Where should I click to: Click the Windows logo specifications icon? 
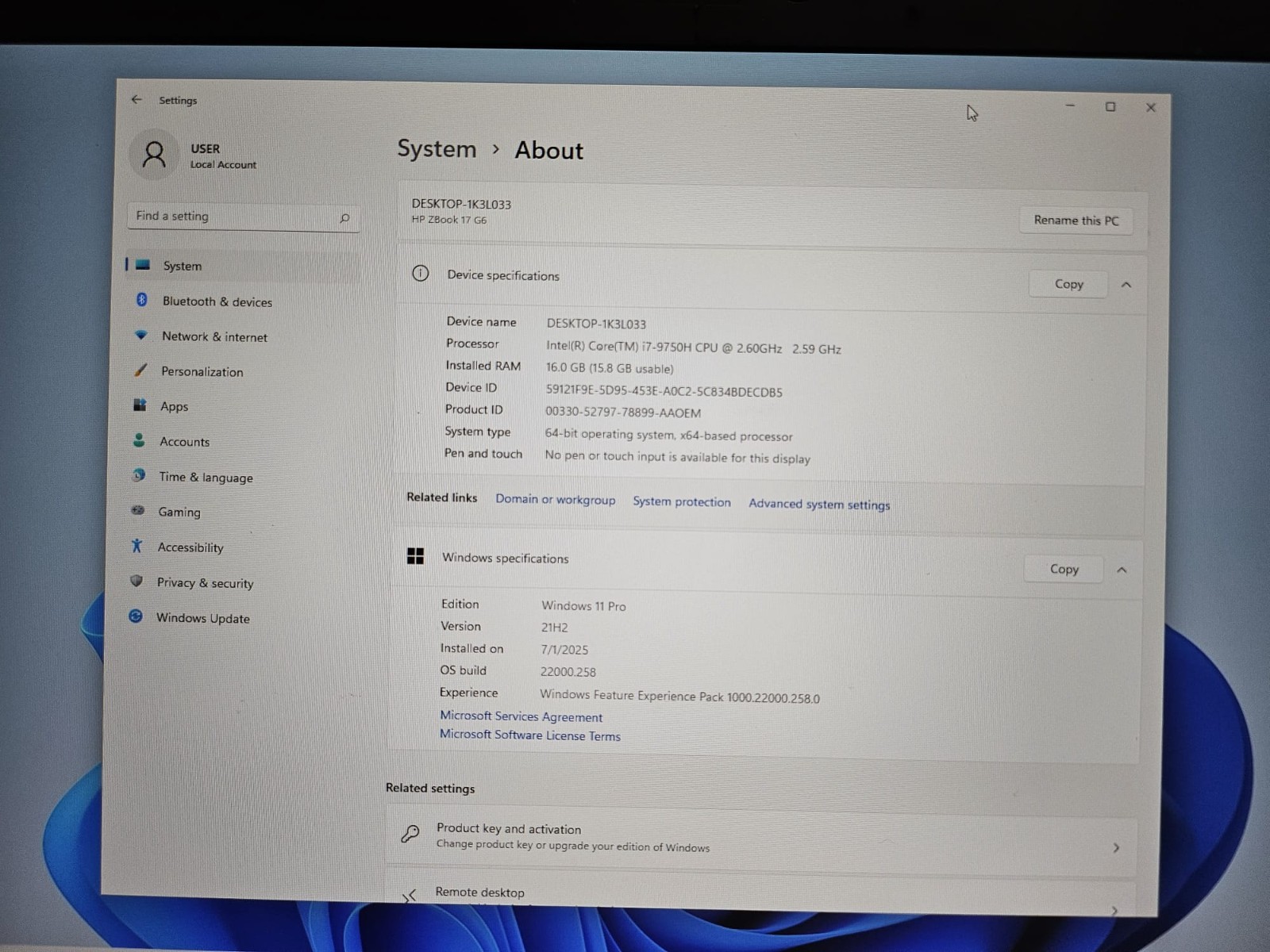415,556
